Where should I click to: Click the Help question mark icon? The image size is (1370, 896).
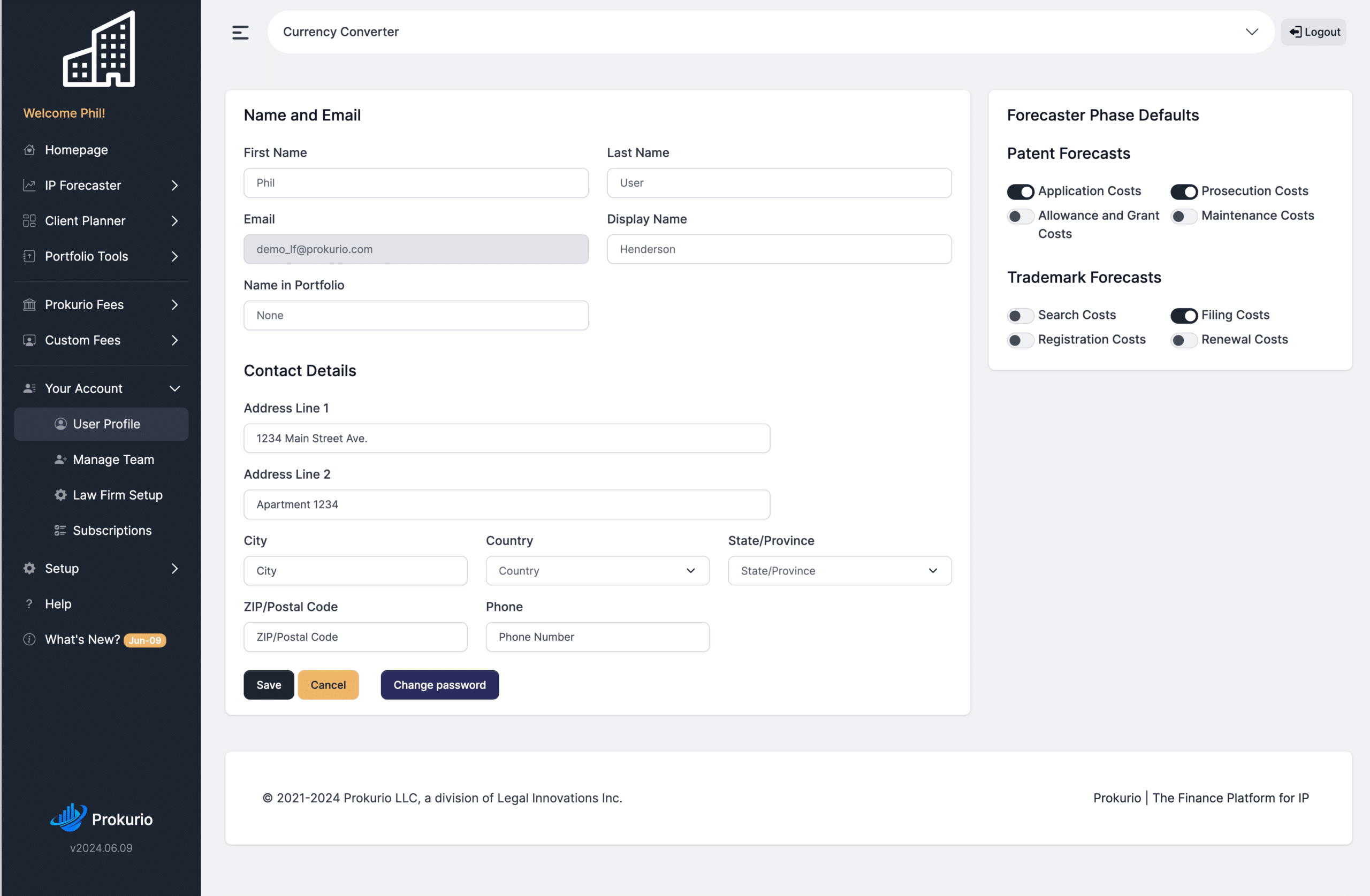[x=29, y=604]
